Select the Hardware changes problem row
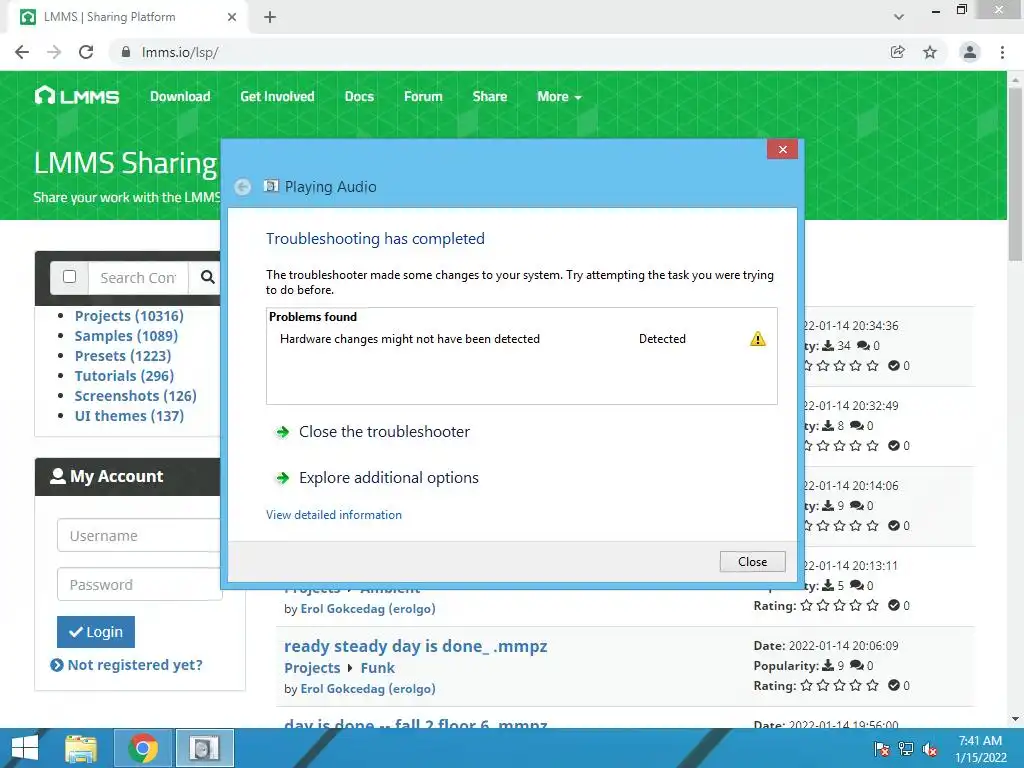 pyautogui.click(x=521, y=339)
